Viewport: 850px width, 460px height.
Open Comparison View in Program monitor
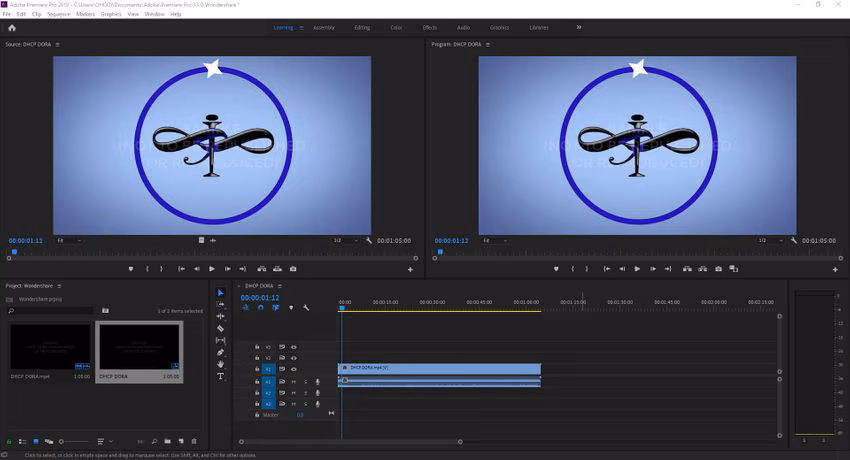pyautogui.click(x=733, y=269)
